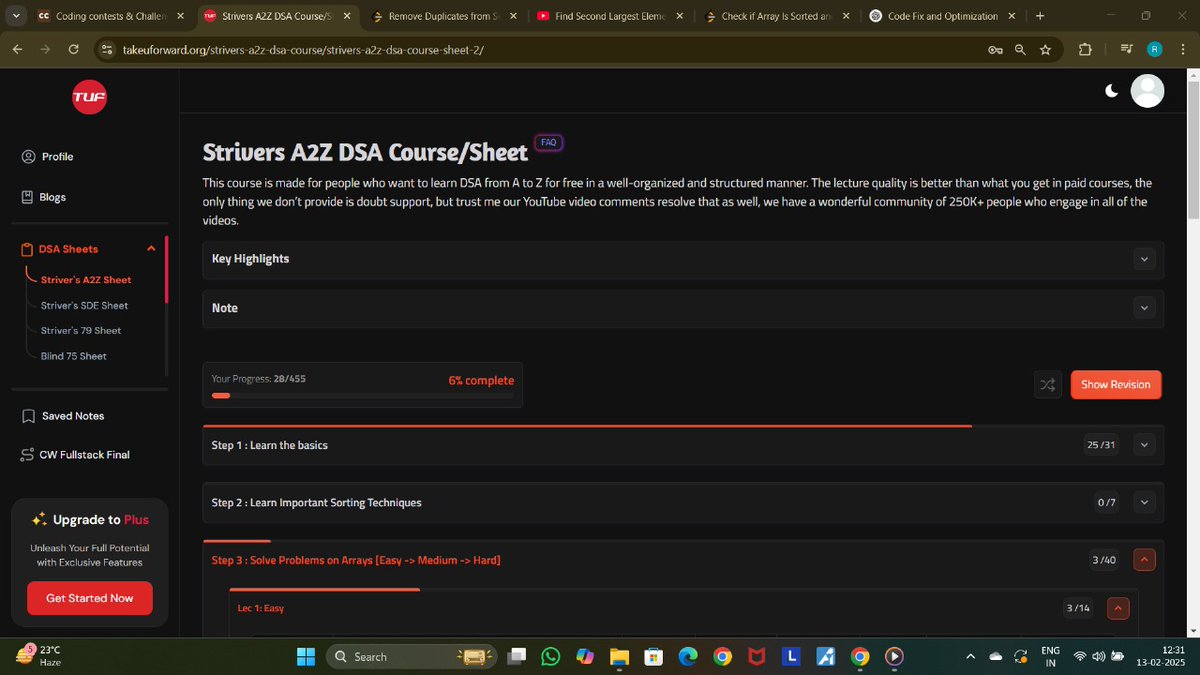This screenshot has width=1200, height=675.
Task: Click the DSA Sheets clipboard icon
Action: coord(27,248)
